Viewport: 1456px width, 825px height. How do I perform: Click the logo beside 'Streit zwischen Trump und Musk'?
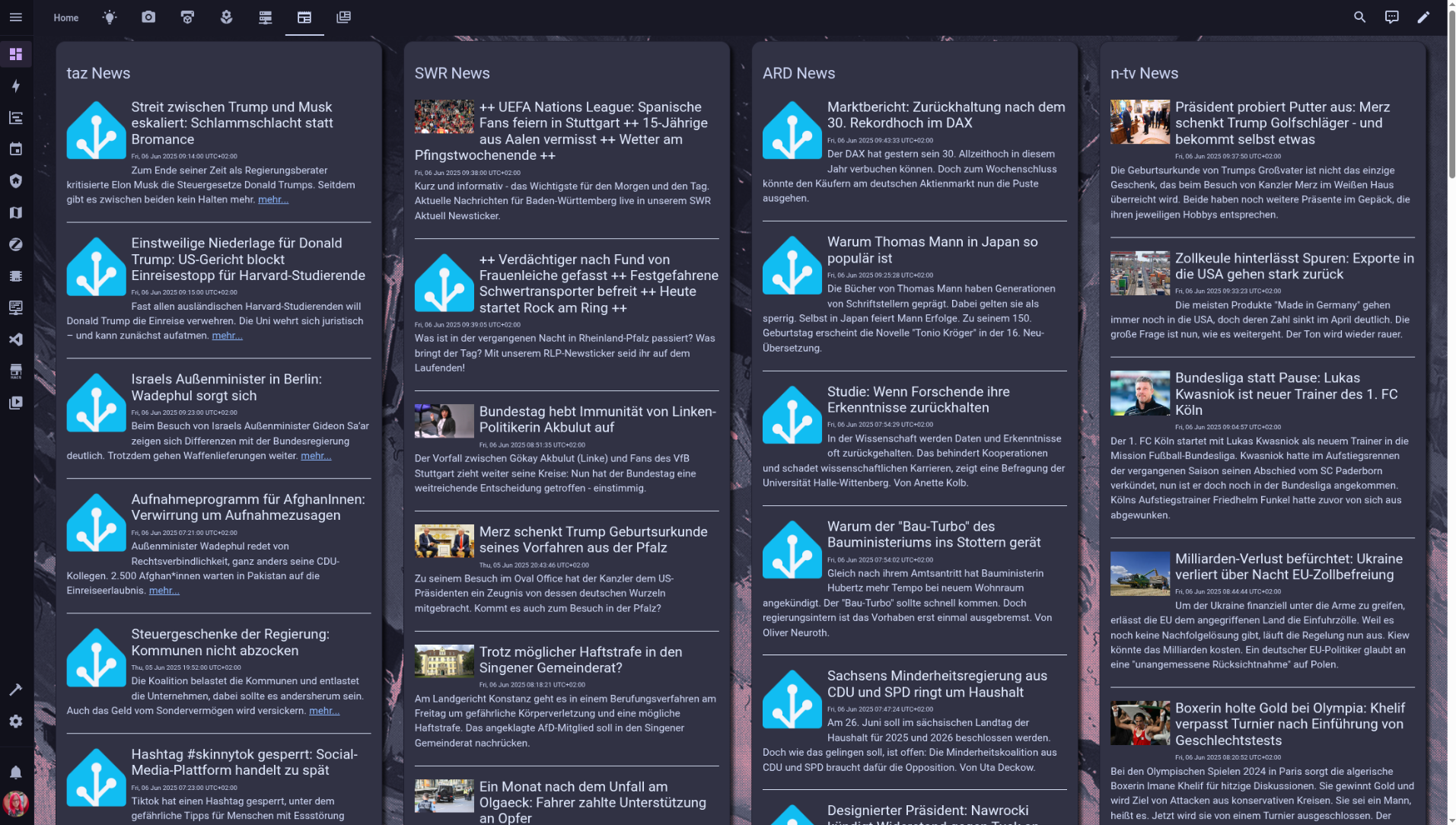[96, 130]
